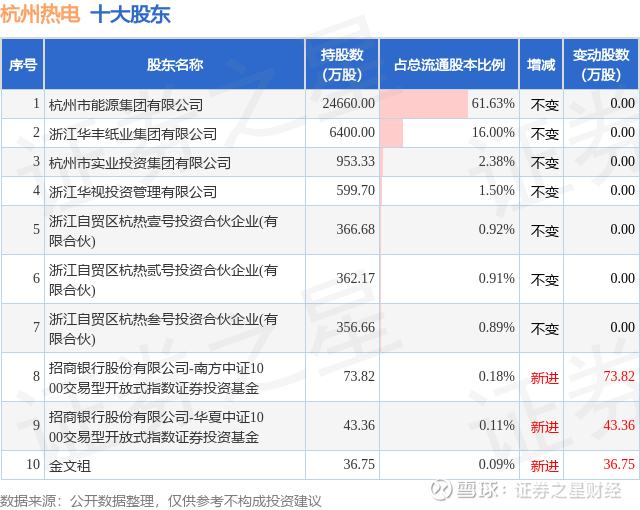Click the 1.50% proportion value
The image size is (640, 510).
point(496,190)
